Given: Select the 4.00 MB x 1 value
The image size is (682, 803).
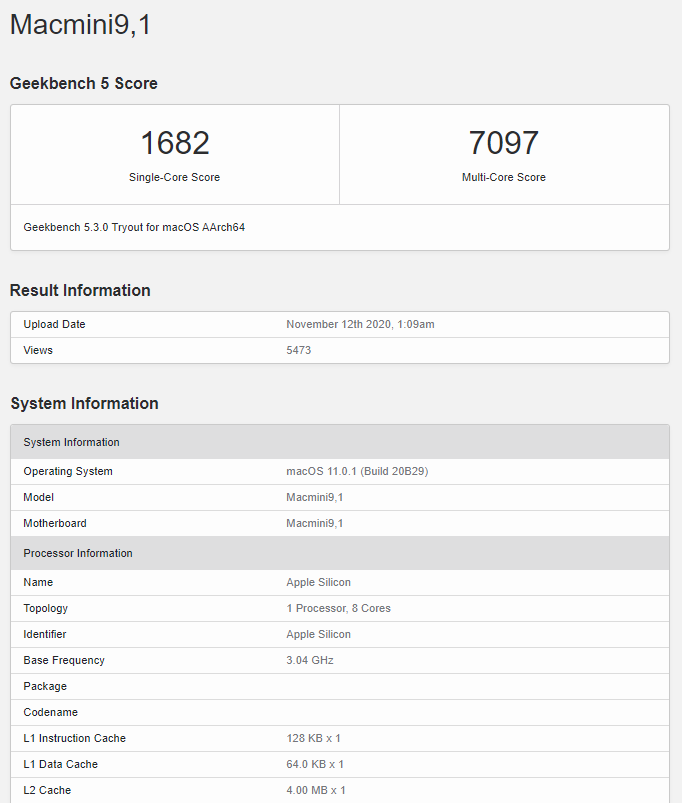Looking at the screenshot, I should tap(316, 791).
